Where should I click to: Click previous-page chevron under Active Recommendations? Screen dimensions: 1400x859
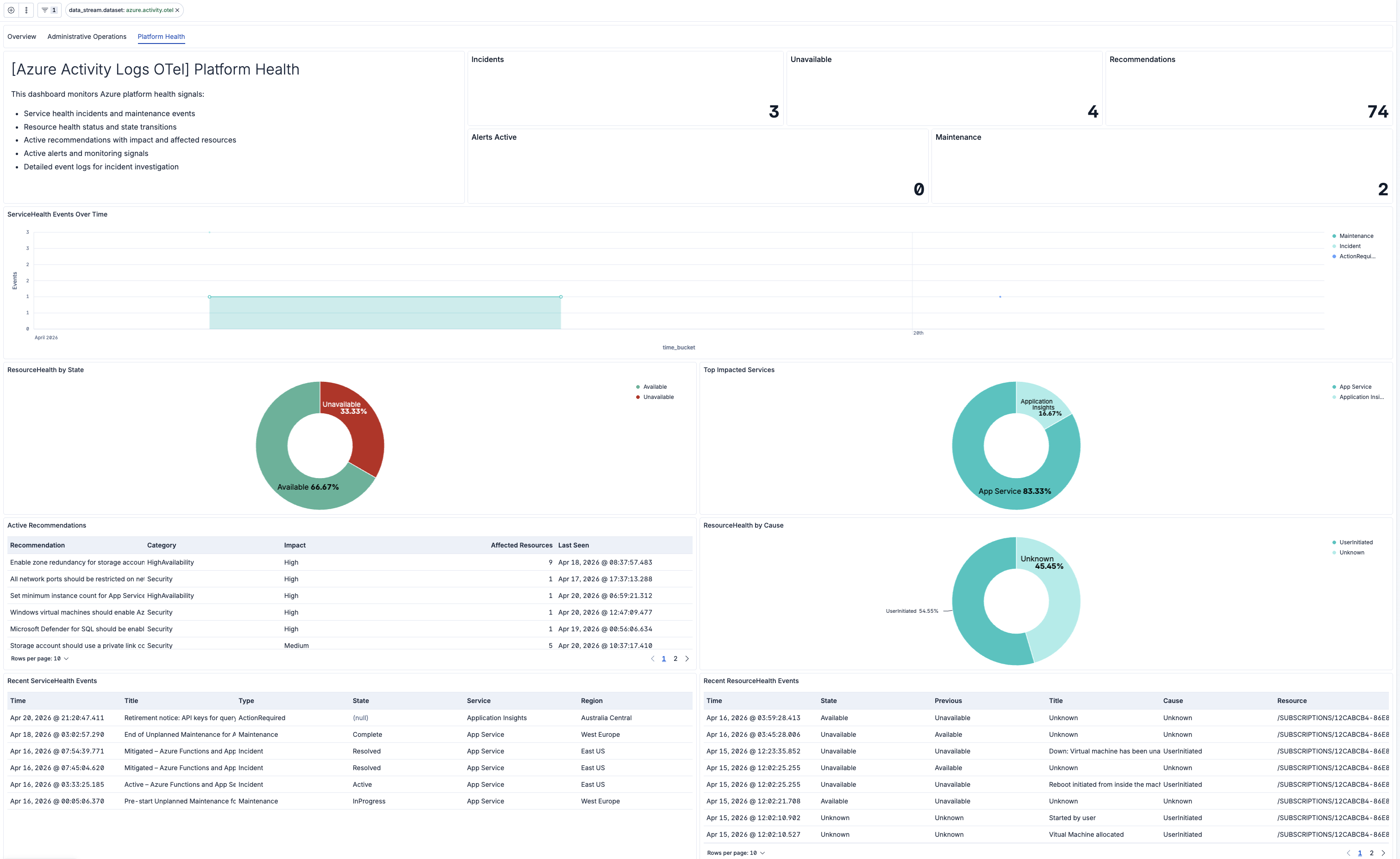click(x=652, y=659)
